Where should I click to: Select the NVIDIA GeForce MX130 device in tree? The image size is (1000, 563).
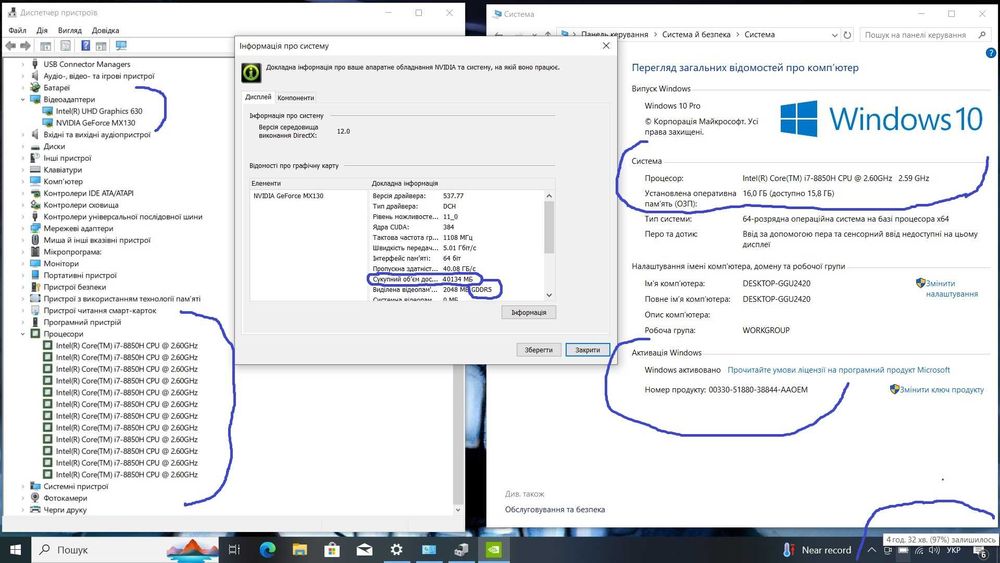95,122
